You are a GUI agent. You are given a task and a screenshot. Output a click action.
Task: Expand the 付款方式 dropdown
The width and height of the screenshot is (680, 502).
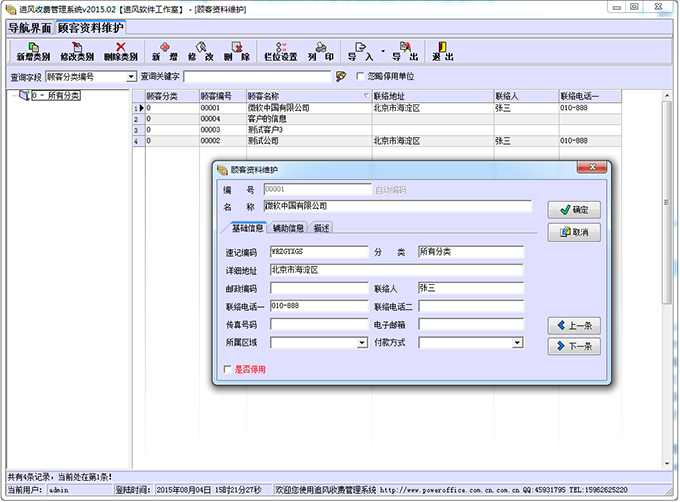517,343
